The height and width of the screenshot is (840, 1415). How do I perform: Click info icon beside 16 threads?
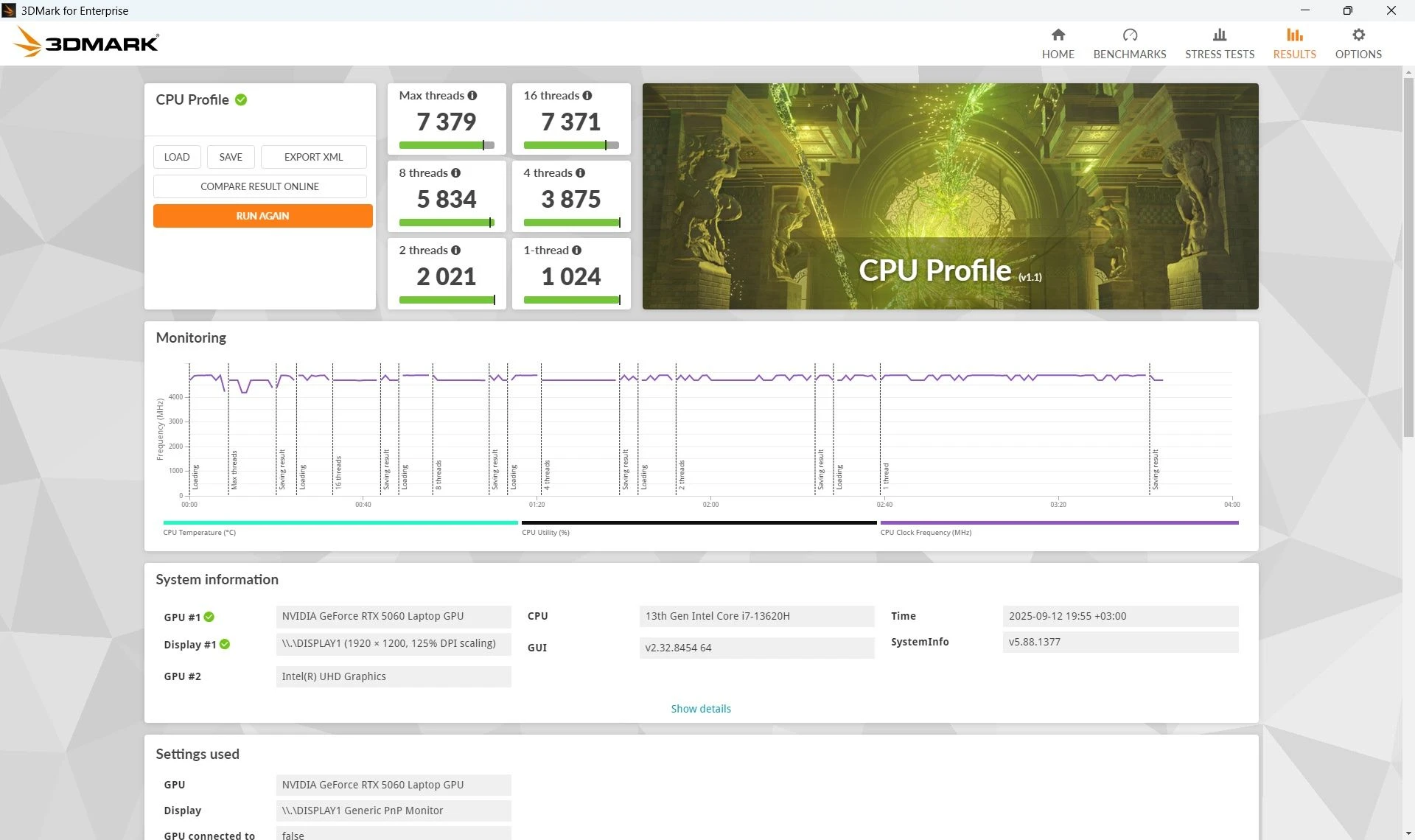tap(587, 96)
